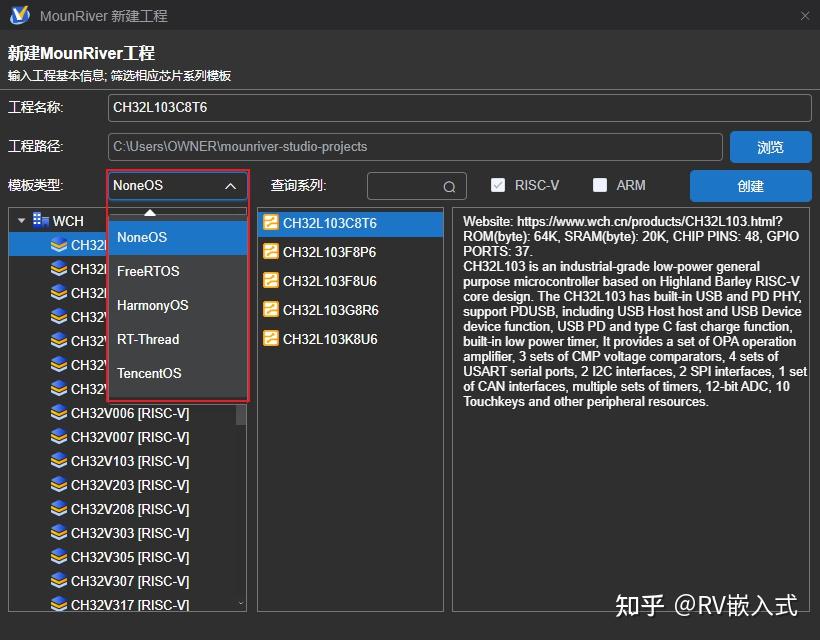Collapse the WCH tree node
The height and width of the screenshot is (640, 820).
(x=21, y=220)
